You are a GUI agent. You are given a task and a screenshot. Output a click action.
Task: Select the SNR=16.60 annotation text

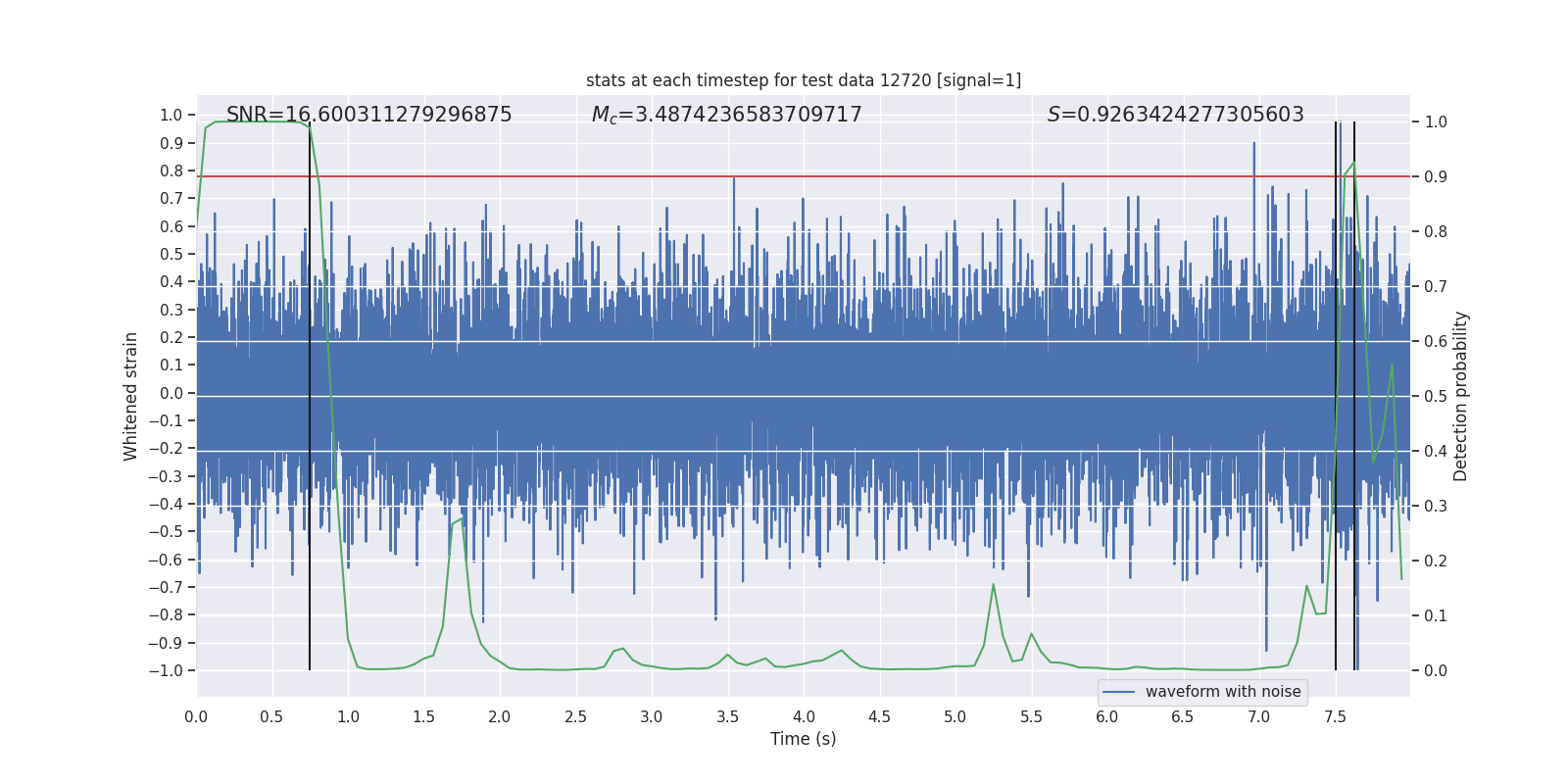(x=368, y=115)
